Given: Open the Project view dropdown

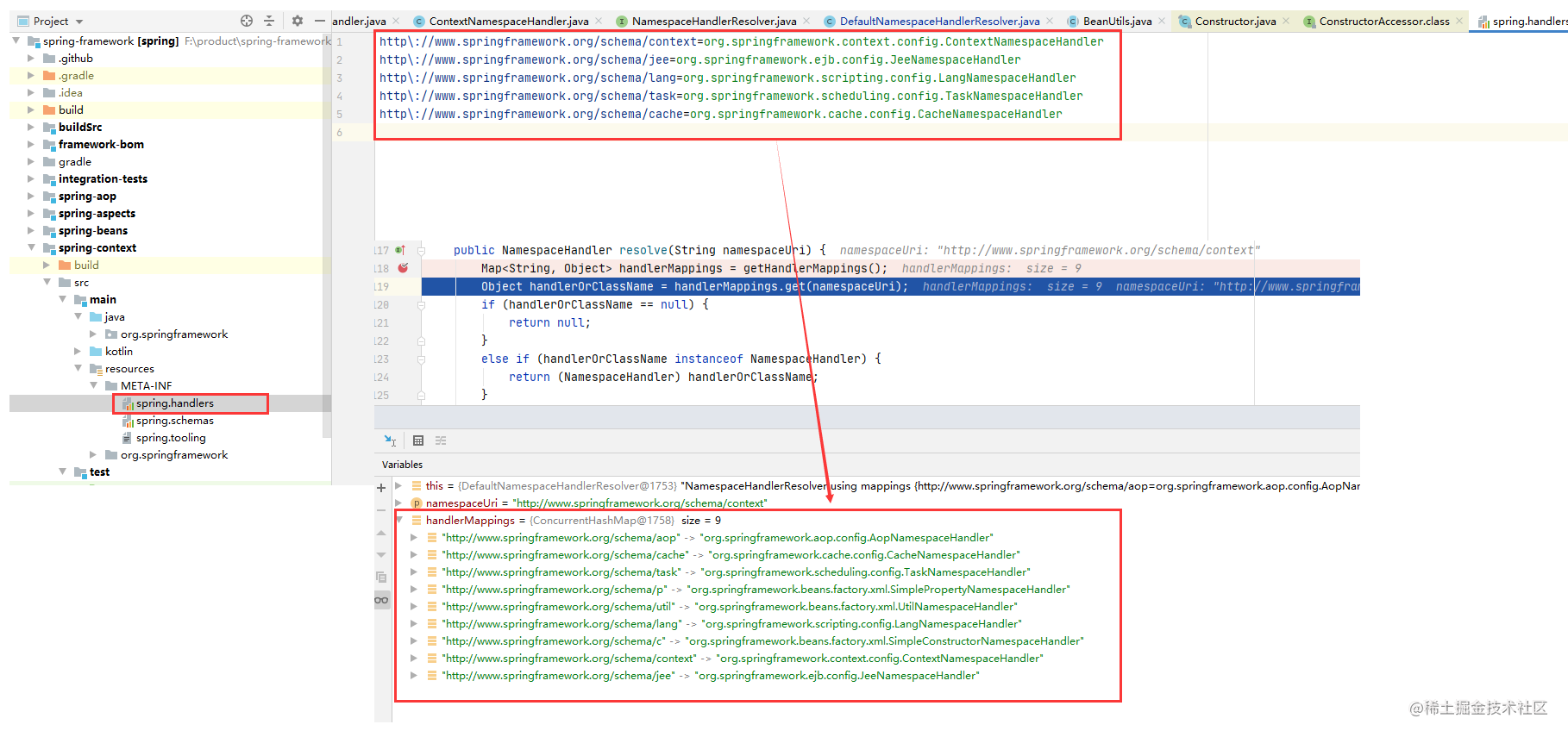Looking at the screenshot, I should (79, 22).
